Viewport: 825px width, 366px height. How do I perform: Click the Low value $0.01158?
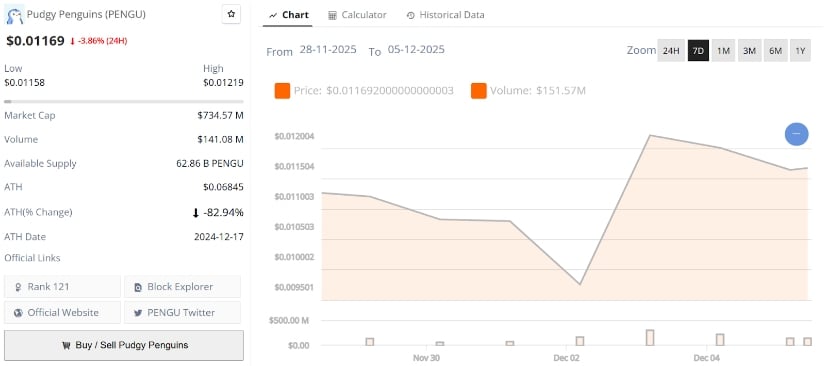pos(24,83)
